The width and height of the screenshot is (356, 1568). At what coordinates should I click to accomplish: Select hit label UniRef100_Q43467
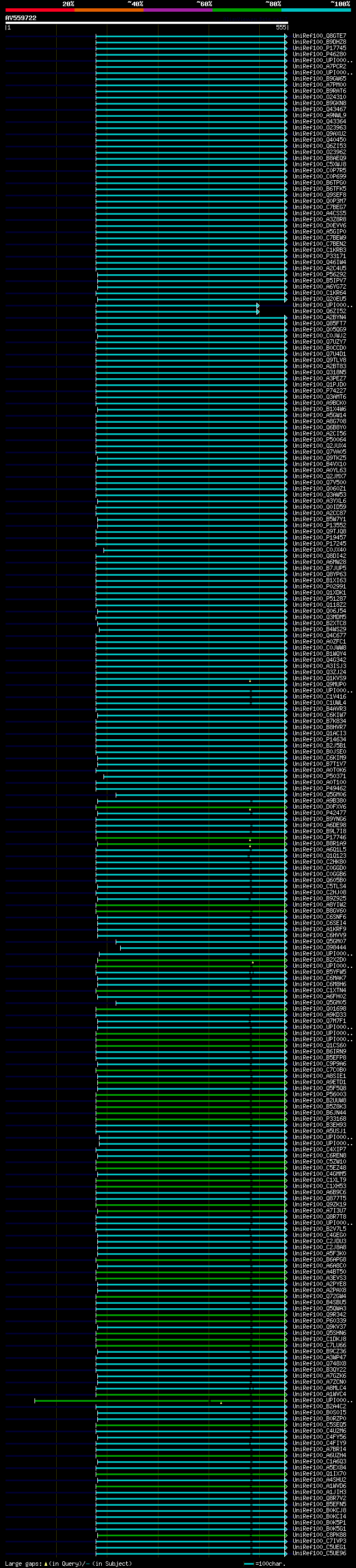(319, 109)
